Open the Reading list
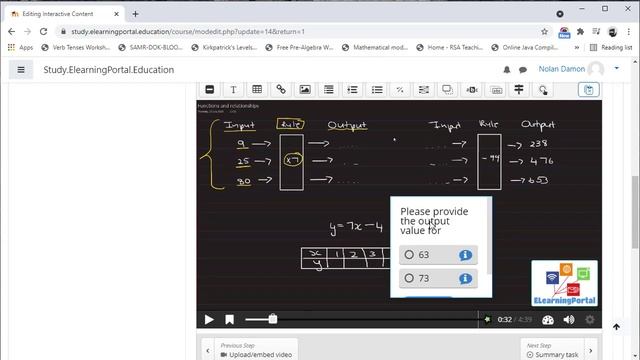Image resolution: width=640 pixels, height=360 pixels. 611,47
